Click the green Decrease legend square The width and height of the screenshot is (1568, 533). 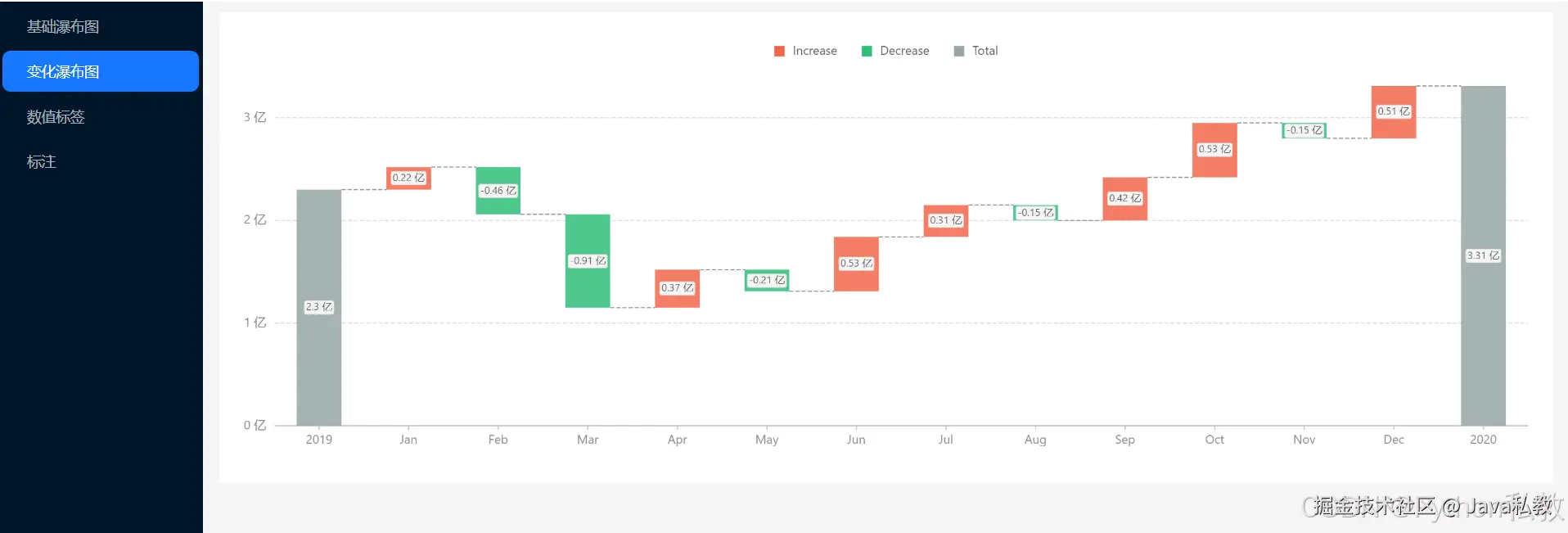(867, 51)
